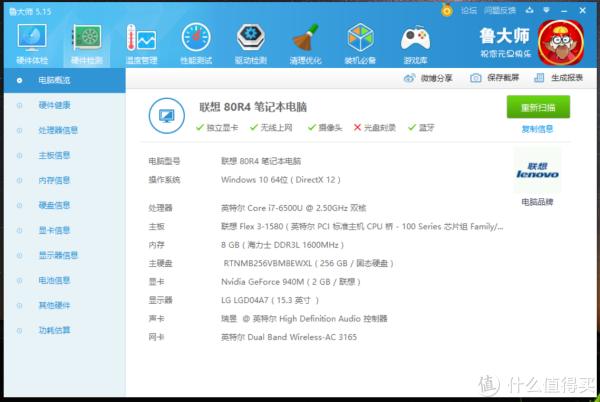600x402 pixels.
Task: Click the 独立显卡 checkmark feature
Action: point(217,128)
